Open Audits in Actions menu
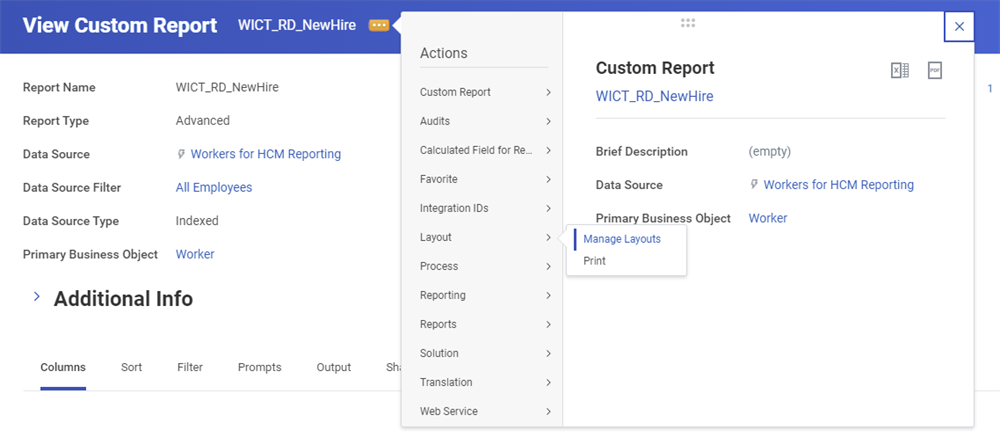 tap(434, 121)
